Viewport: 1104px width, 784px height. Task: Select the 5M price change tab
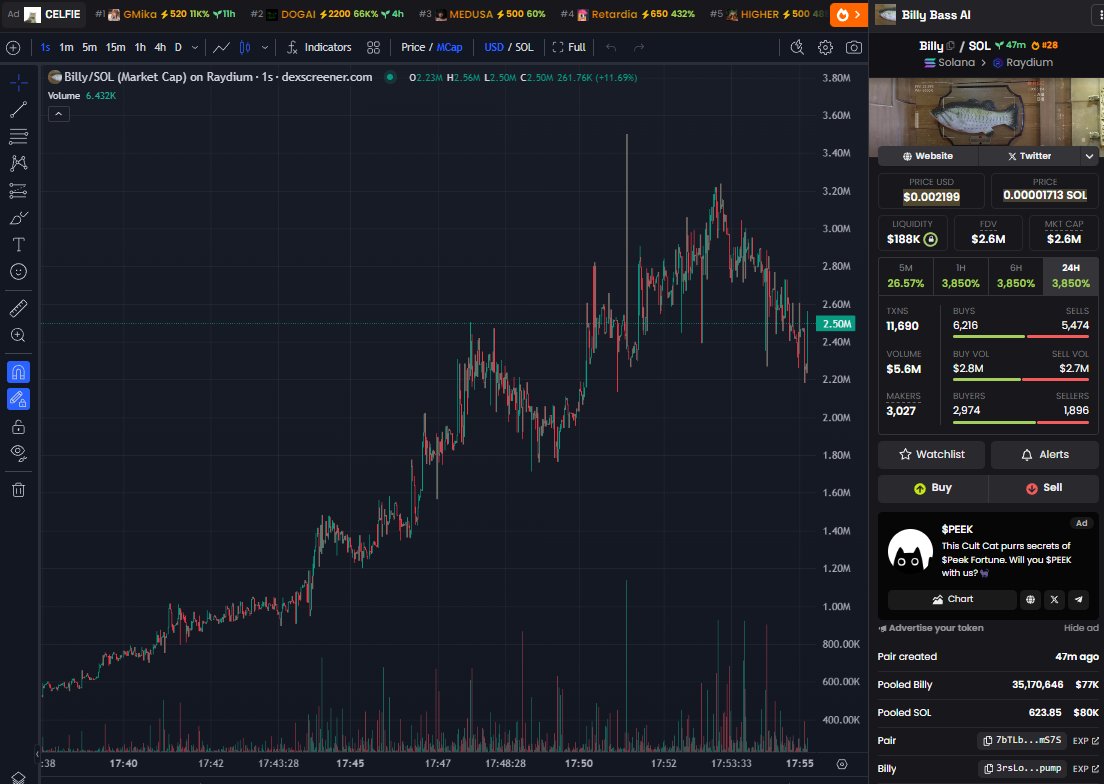tap(905, 276)
